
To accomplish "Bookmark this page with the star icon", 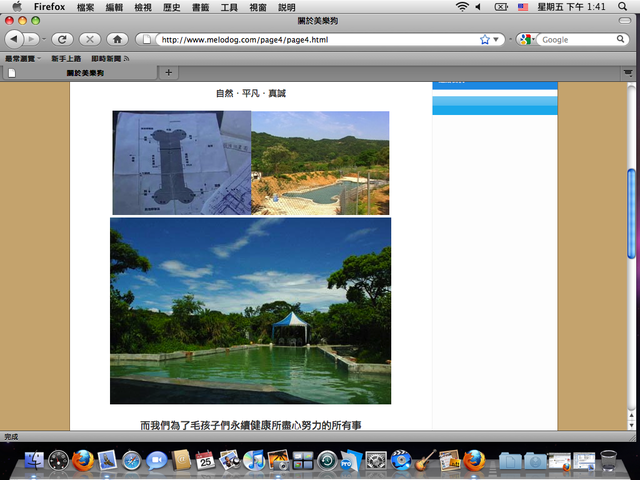I will [485, 39].
